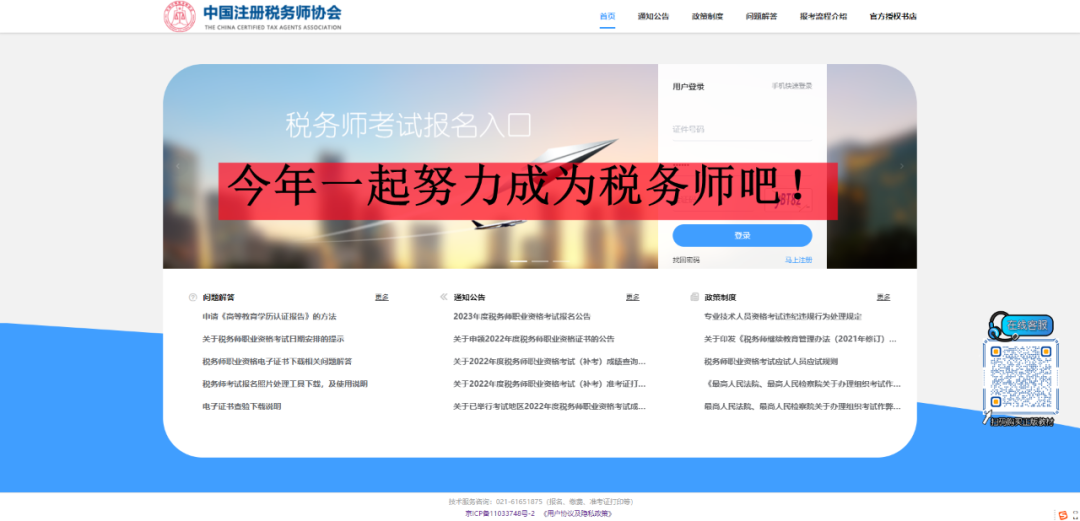
Task: Open 税务师考试报名照片处理工具下载 article
Action: coord(285,384)
